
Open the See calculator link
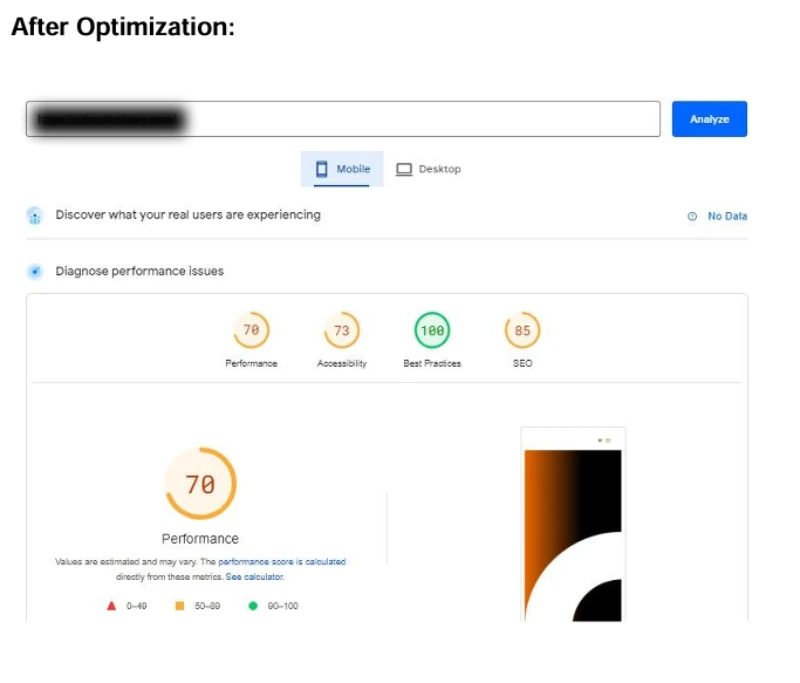pyautogui.click(x=255, y=577)
